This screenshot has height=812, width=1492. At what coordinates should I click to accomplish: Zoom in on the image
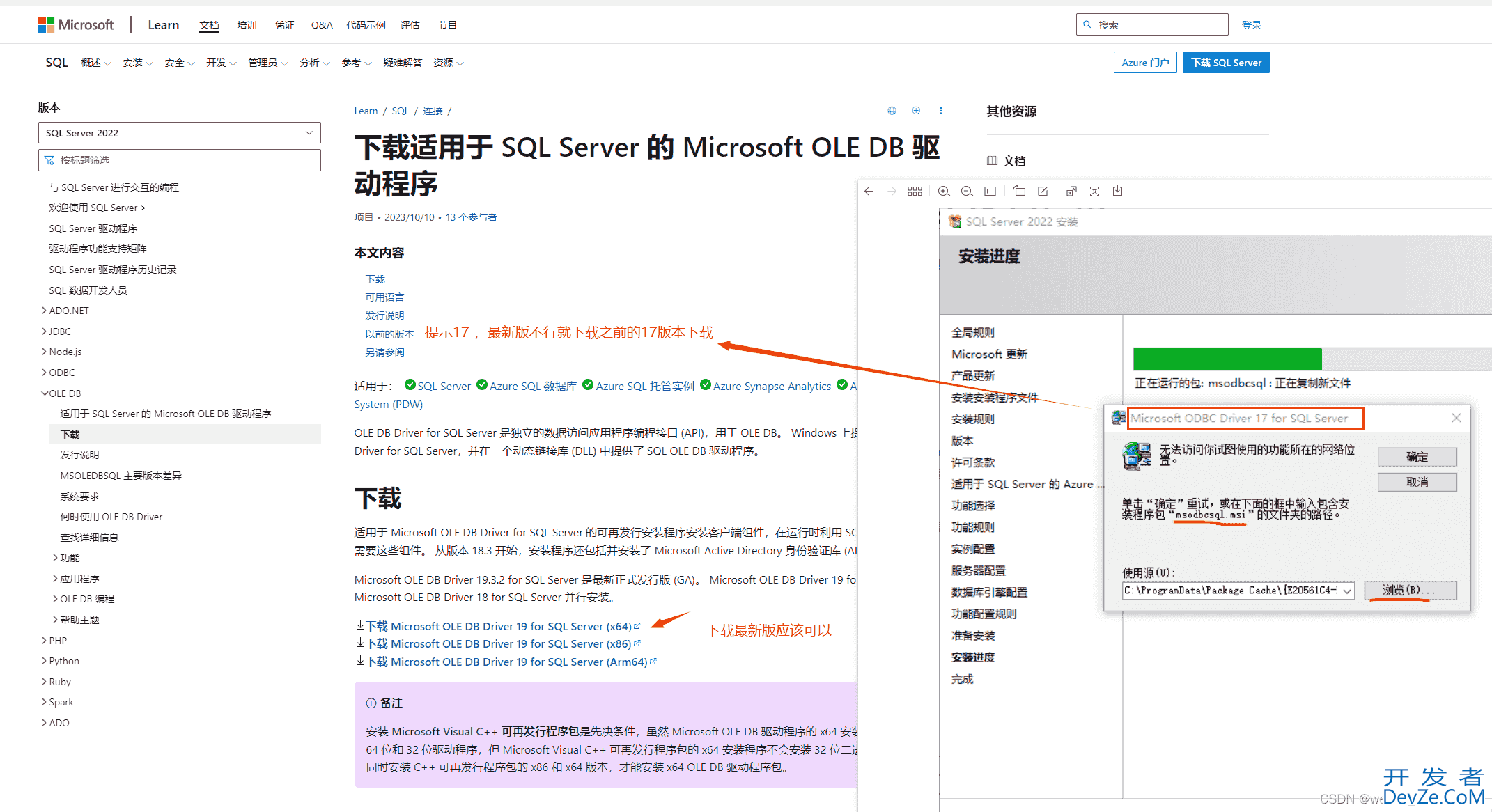click(944, 192)
